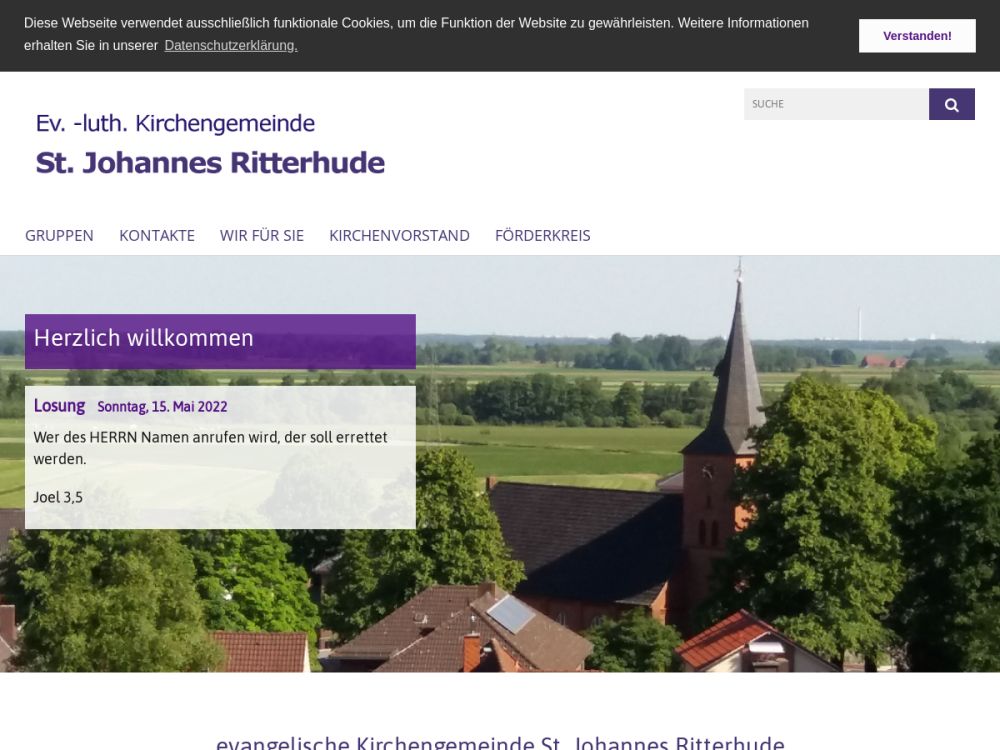Click the evangelische Kirchengemeinde heading at the bottom
This screenshot has width=1000, height=750.
(500, 742)
